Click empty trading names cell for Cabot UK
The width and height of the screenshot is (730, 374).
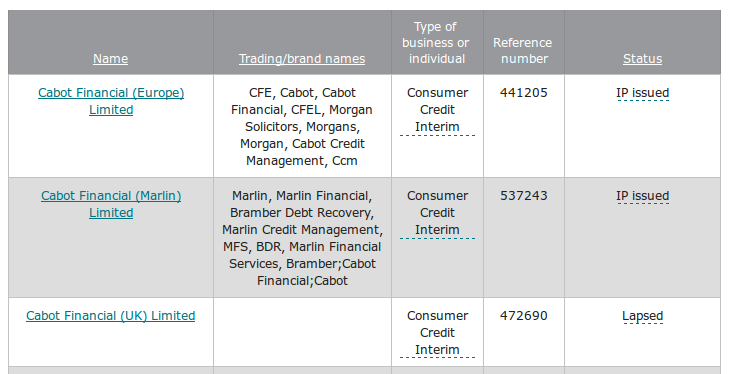pyautogui.click(x=302, y=332)
